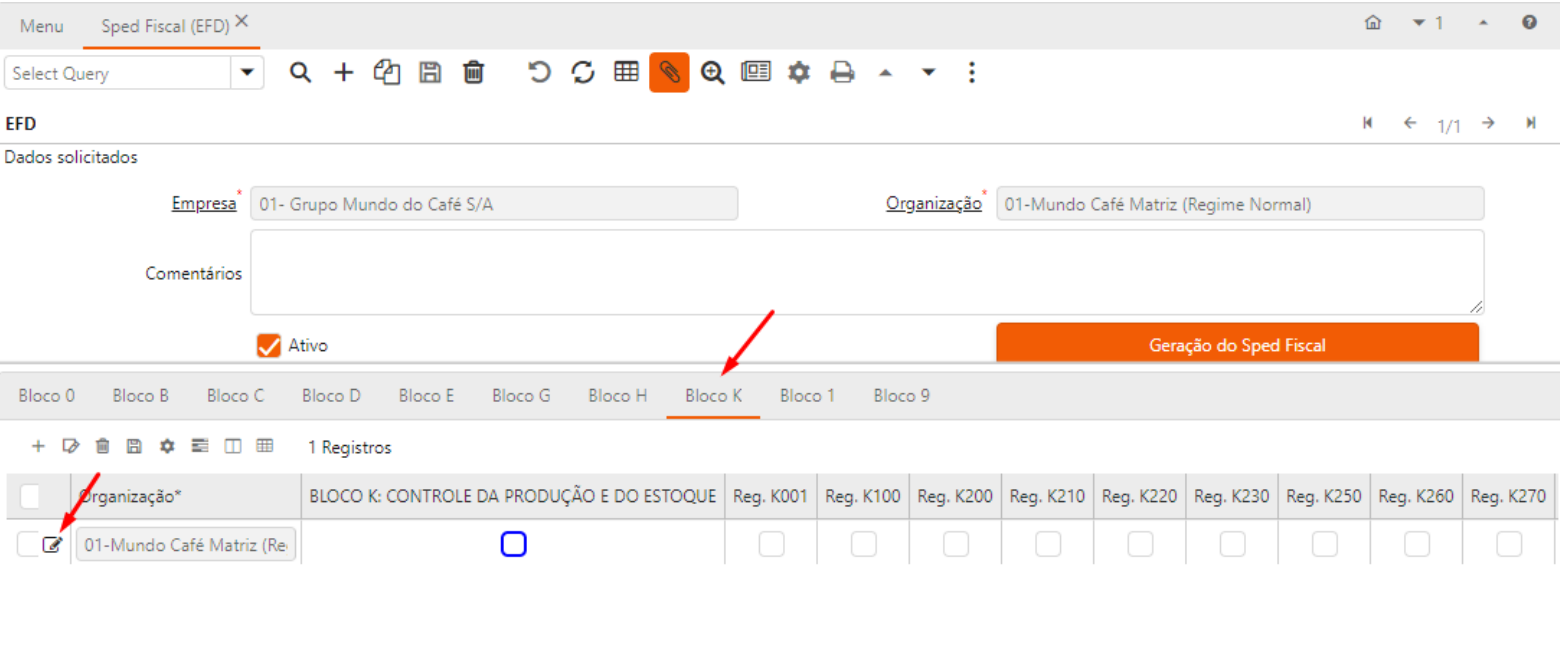Edit the 01-Mundo Café Matriz row pencil icon
The image size is (1560, 655).
[x=52, y=545]
